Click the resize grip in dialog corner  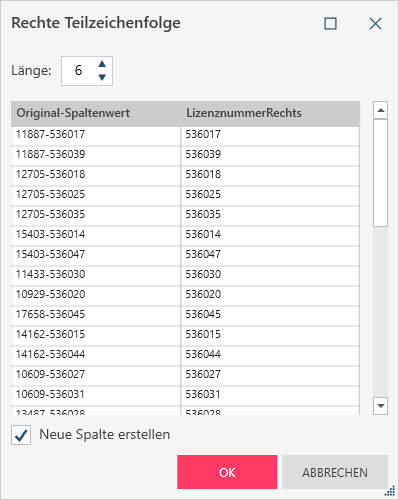tap(390, 491)
